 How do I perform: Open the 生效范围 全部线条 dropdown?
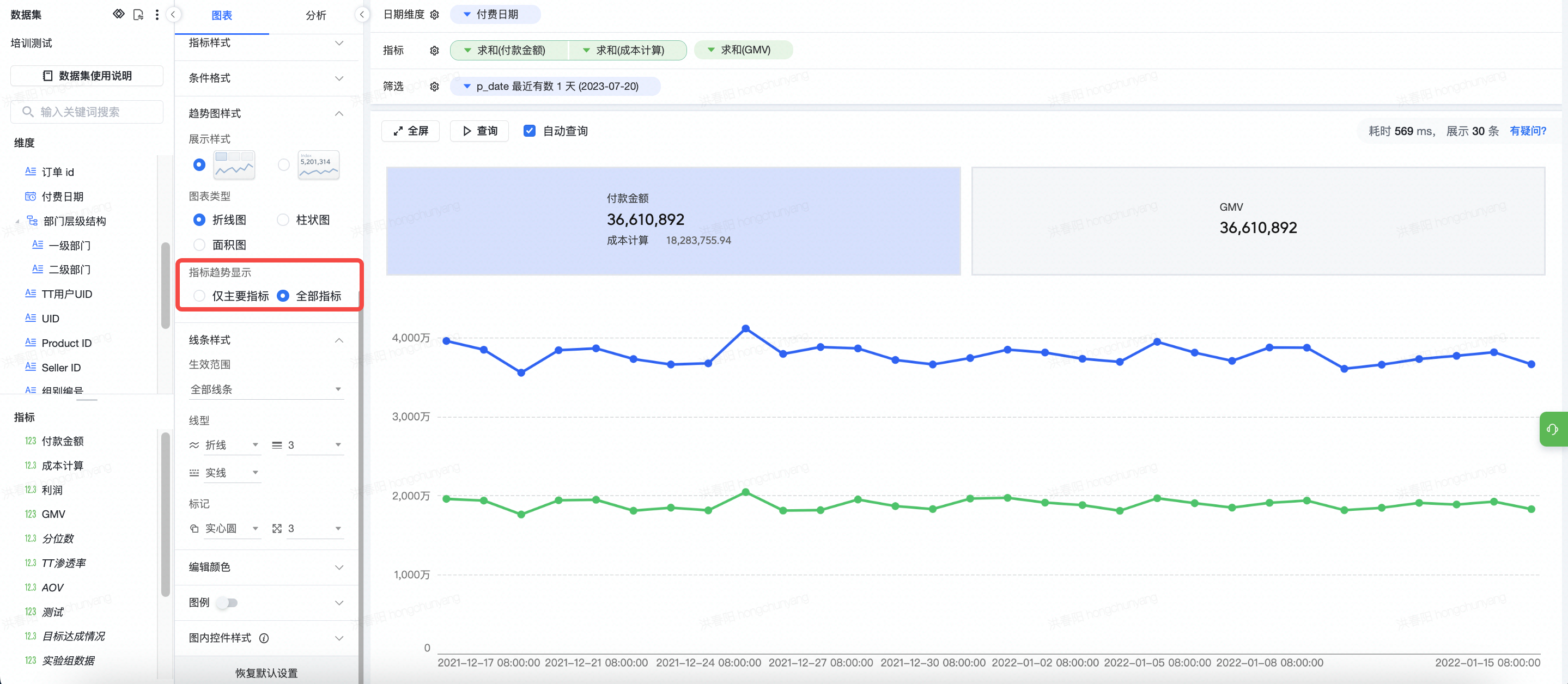266,389
